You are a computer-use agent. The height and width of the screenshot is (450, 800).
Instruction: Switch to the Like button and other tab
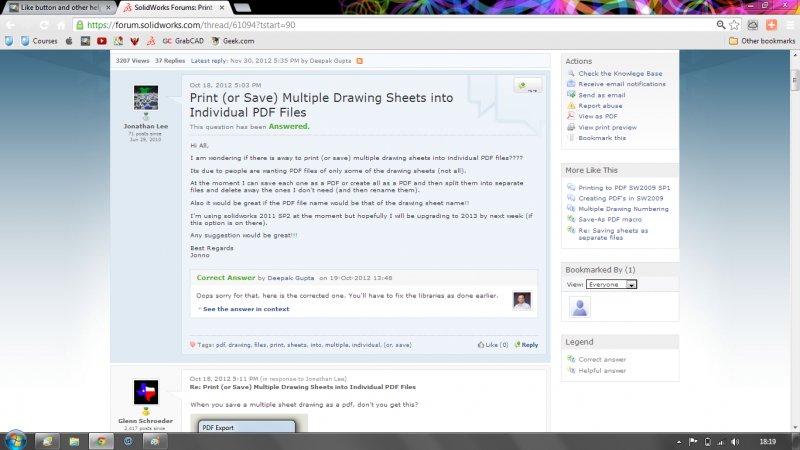(x=59, y=8)
